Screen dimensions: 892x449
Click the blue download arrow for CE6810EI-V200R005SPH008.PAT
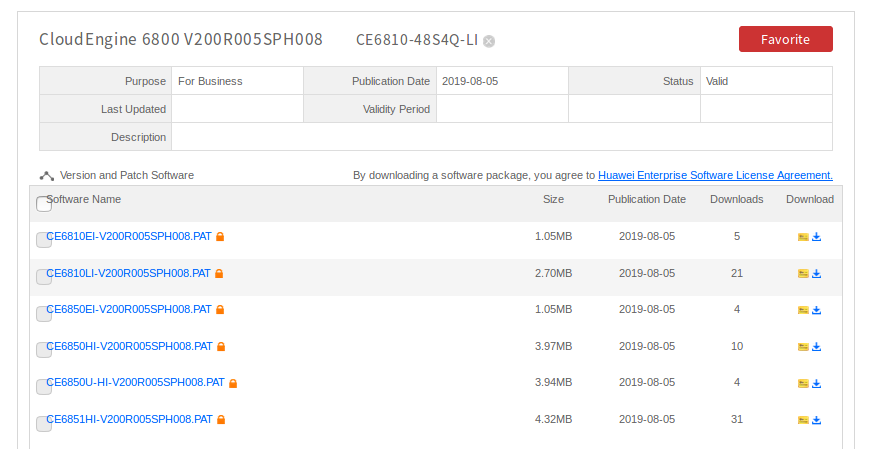[816, 237]
